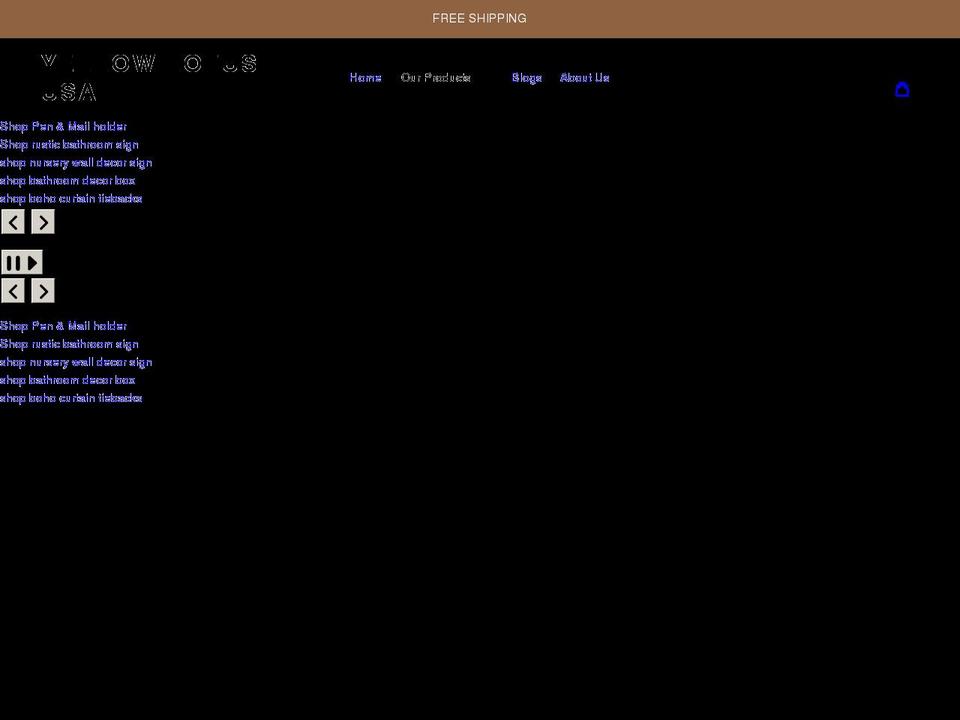Expand the Our Products dropdown menu

436,77
